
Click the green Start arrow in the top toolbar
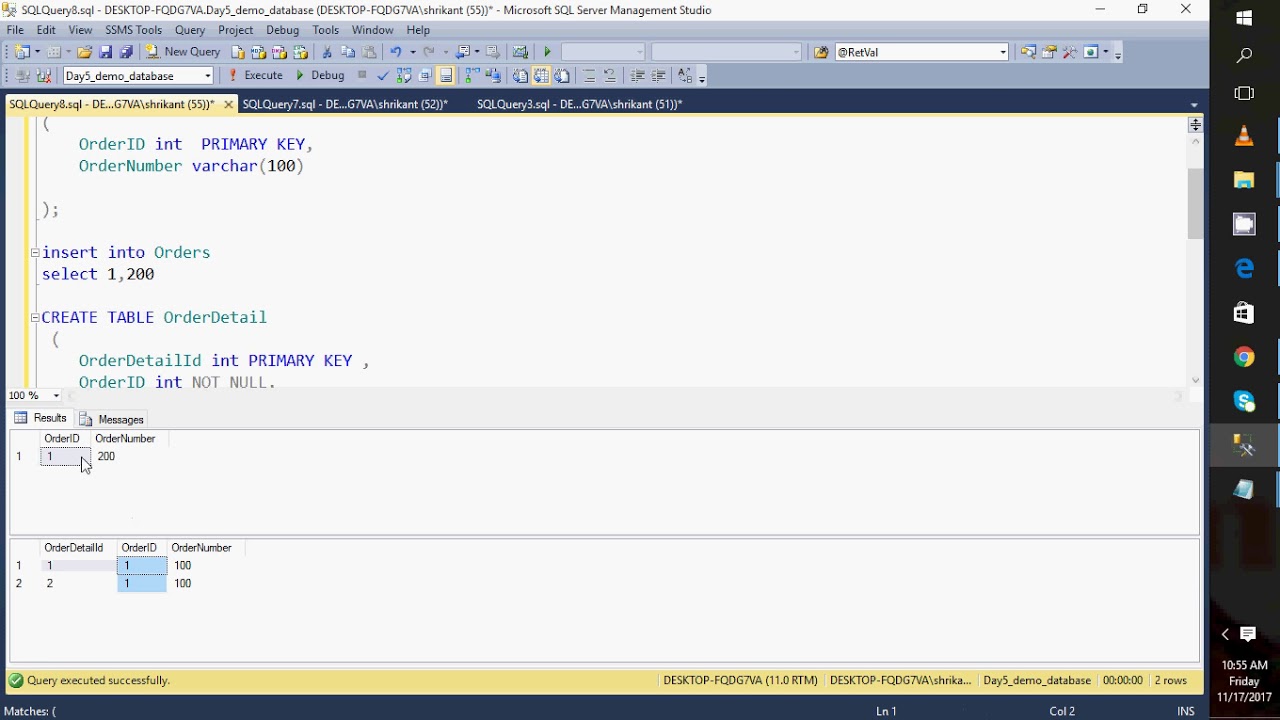tap(547, 52)
